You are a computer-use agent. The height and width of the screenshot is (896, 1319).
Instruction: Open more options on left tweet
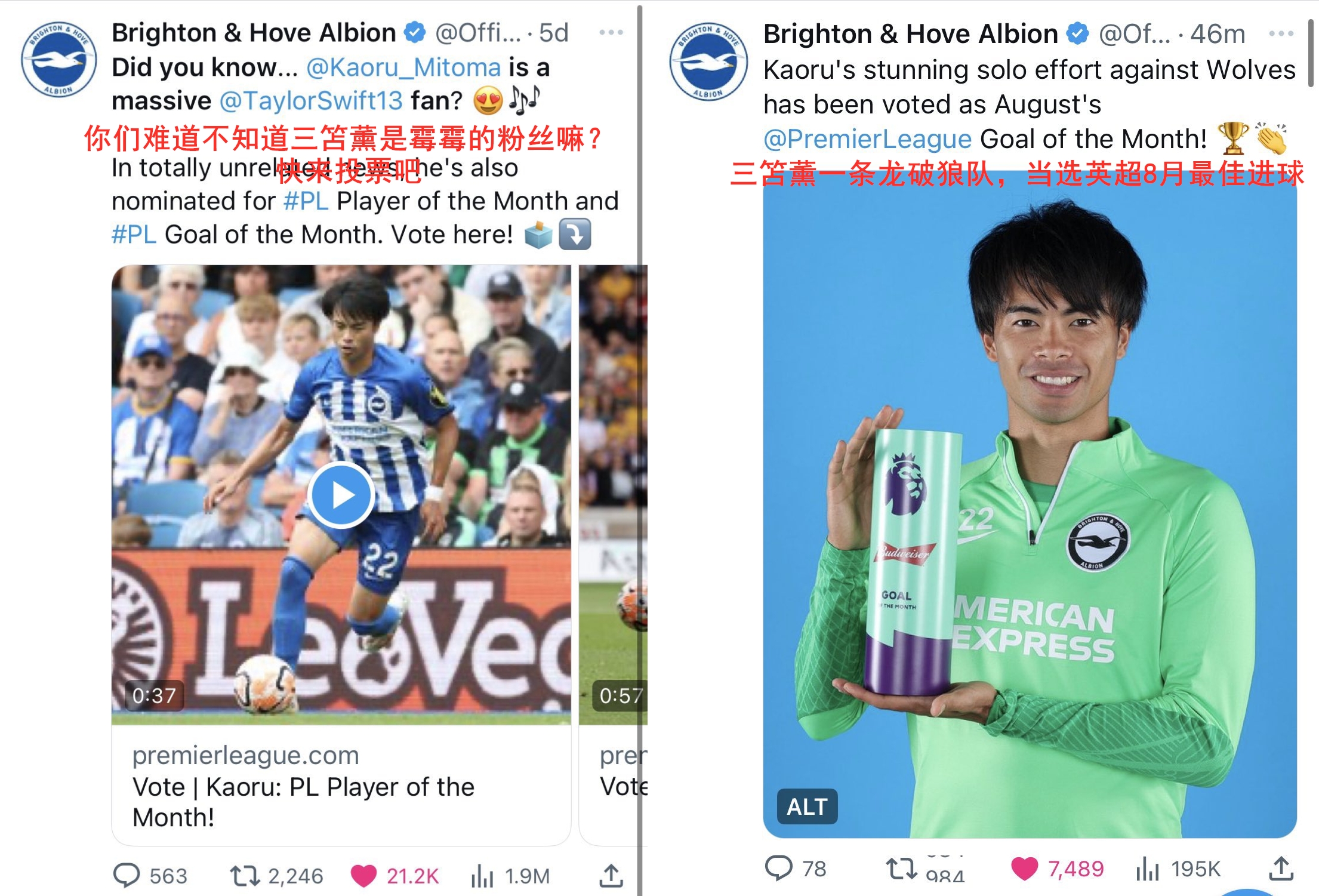pyautogui.click(x=611, y=32)
